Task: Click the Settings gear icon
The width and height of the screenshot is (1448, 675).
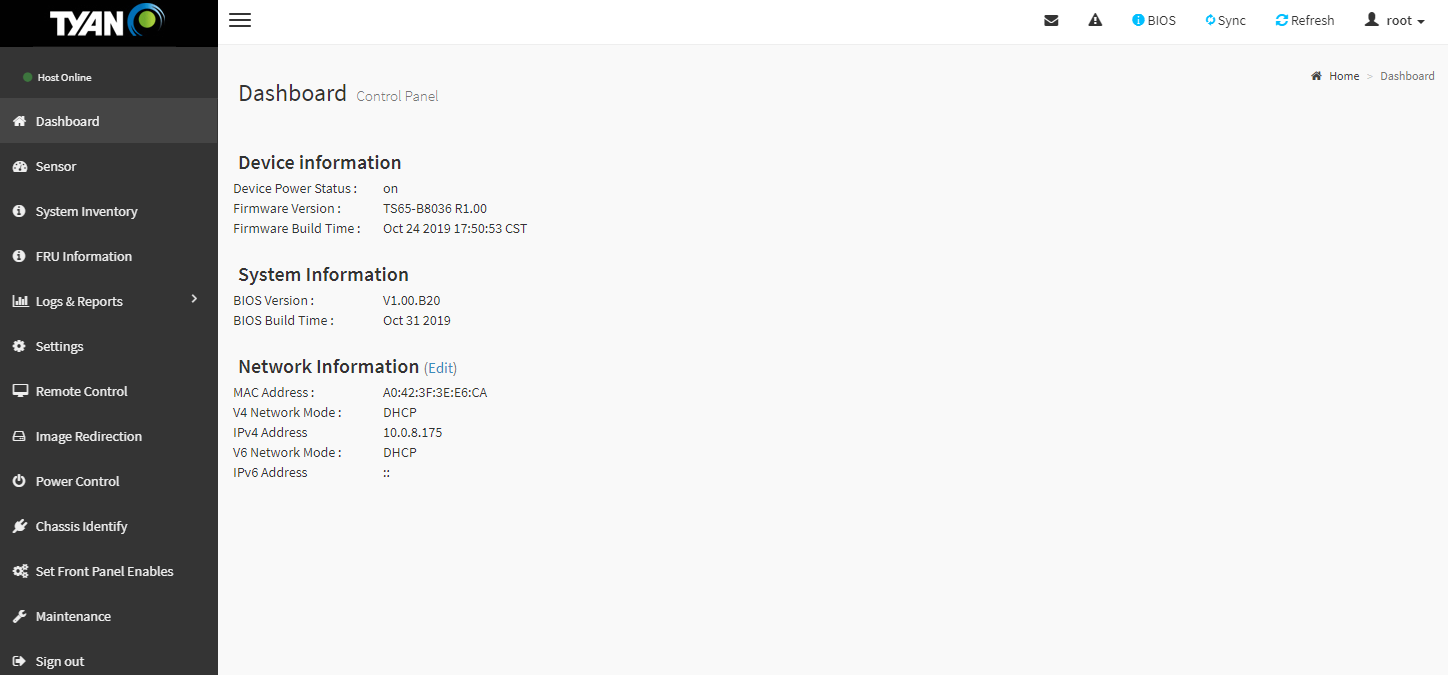Action: tap(19, 347)
